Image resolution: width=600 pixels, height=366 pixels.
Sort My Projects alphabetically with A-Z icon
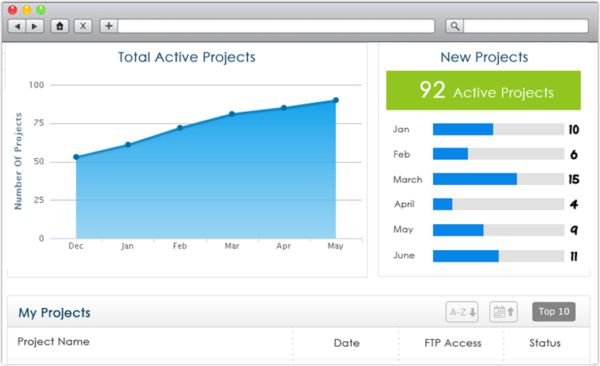[462, 312]
